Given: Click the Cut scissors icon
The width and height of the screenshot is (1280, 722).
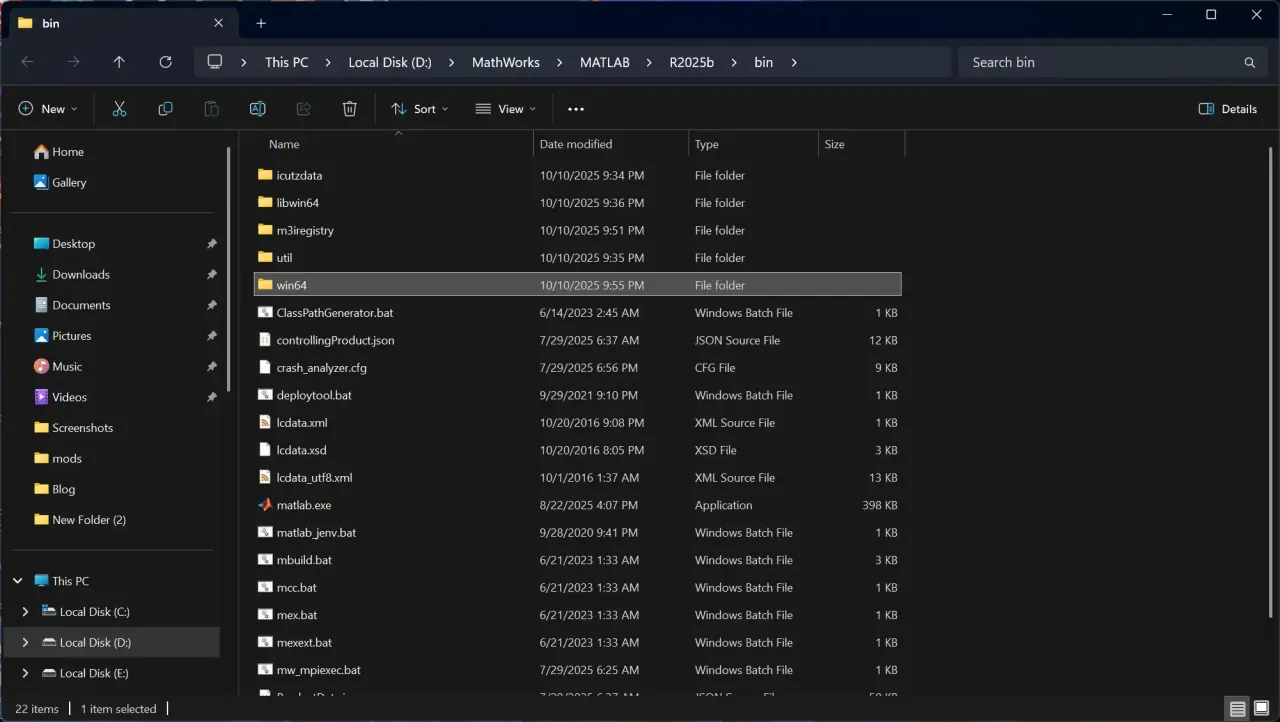Looking at the screenshot, I should coord(119,109).
